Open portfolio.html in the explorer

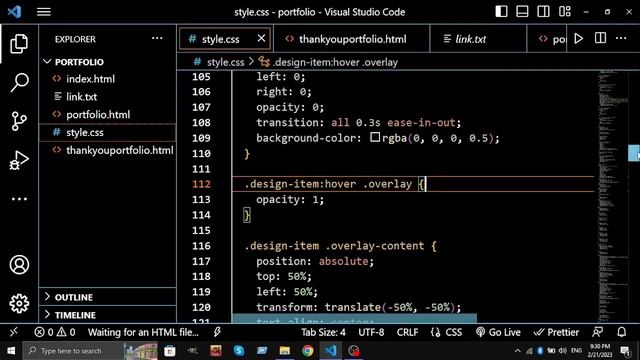tap(108, 115)
